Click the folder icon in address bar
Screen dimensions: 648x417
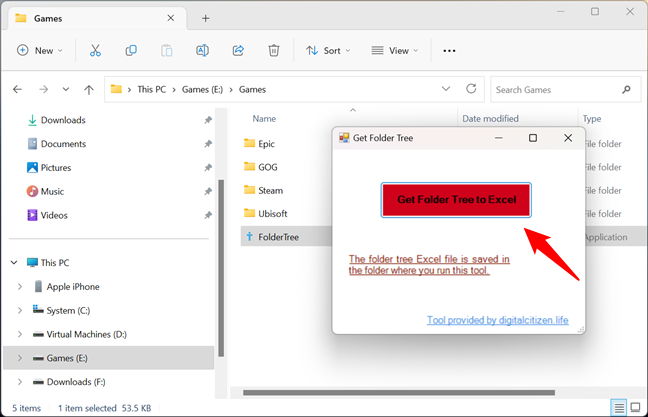[x=116, y=89]
